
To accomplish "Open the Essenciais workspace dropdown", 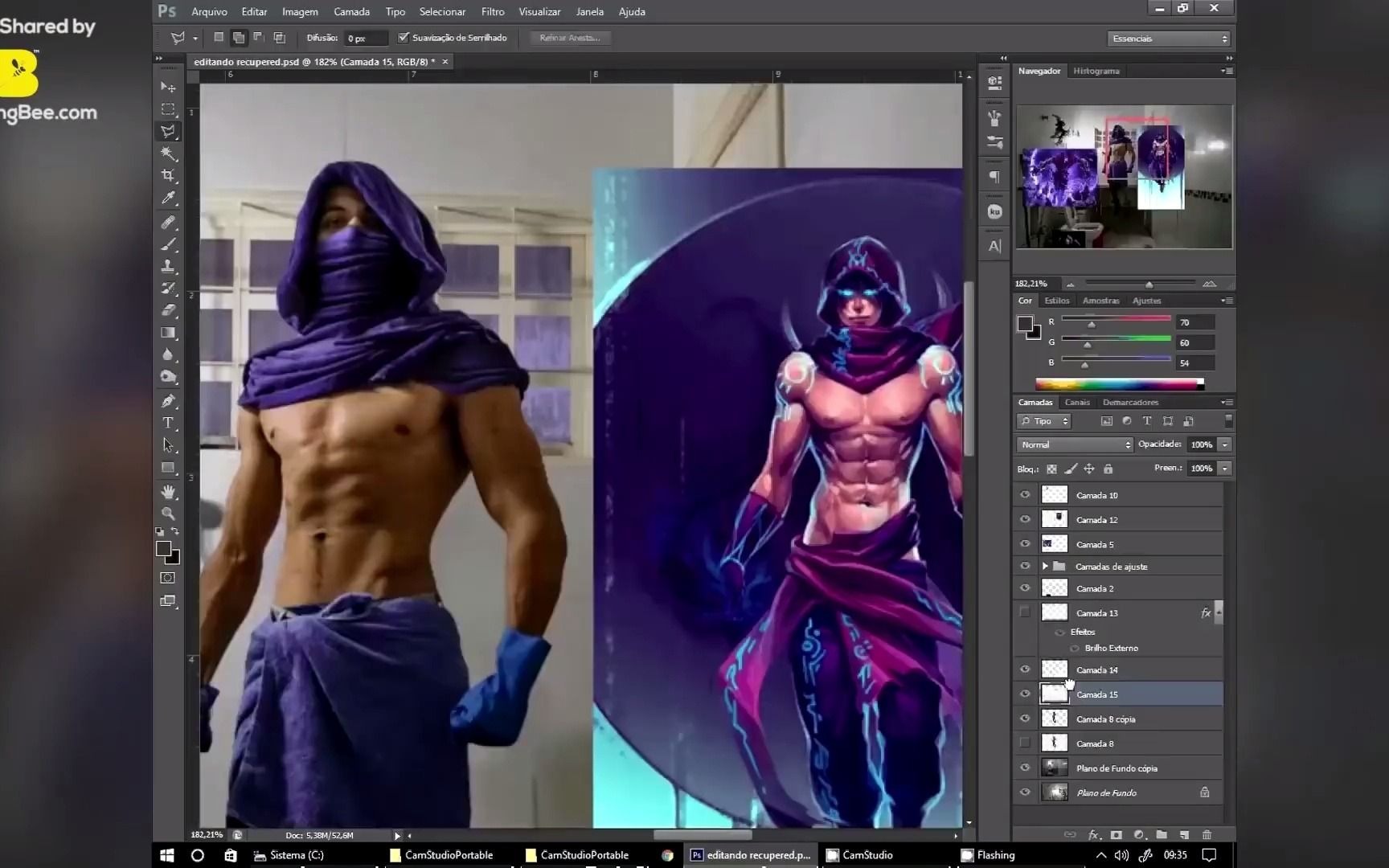I will click(x=1169, y=39).
